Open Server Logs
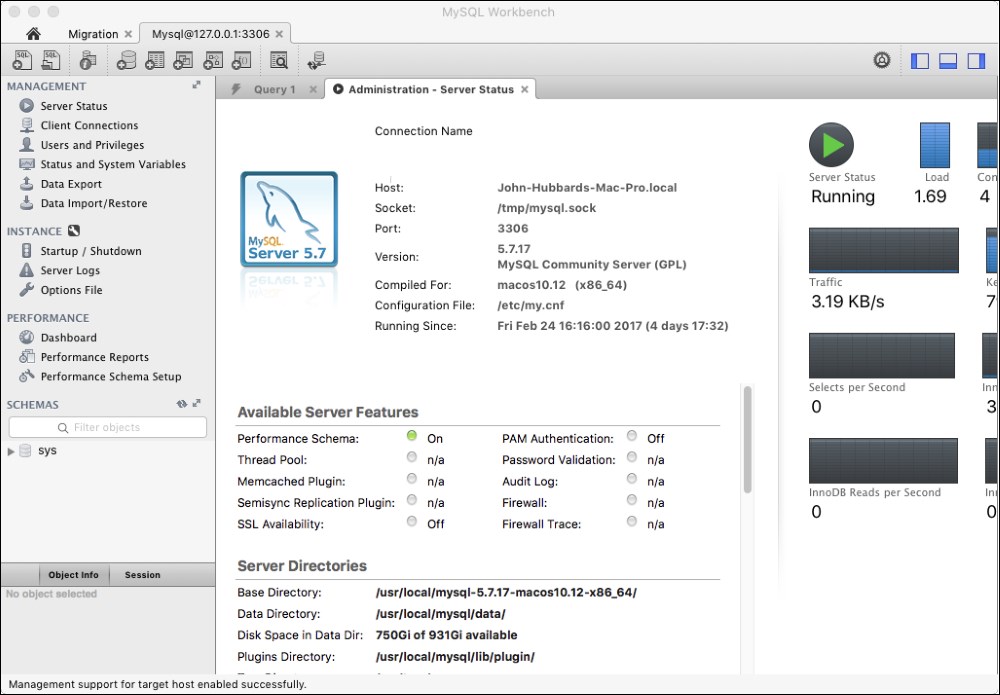1000x695 pixels. (x=70, y=270)
